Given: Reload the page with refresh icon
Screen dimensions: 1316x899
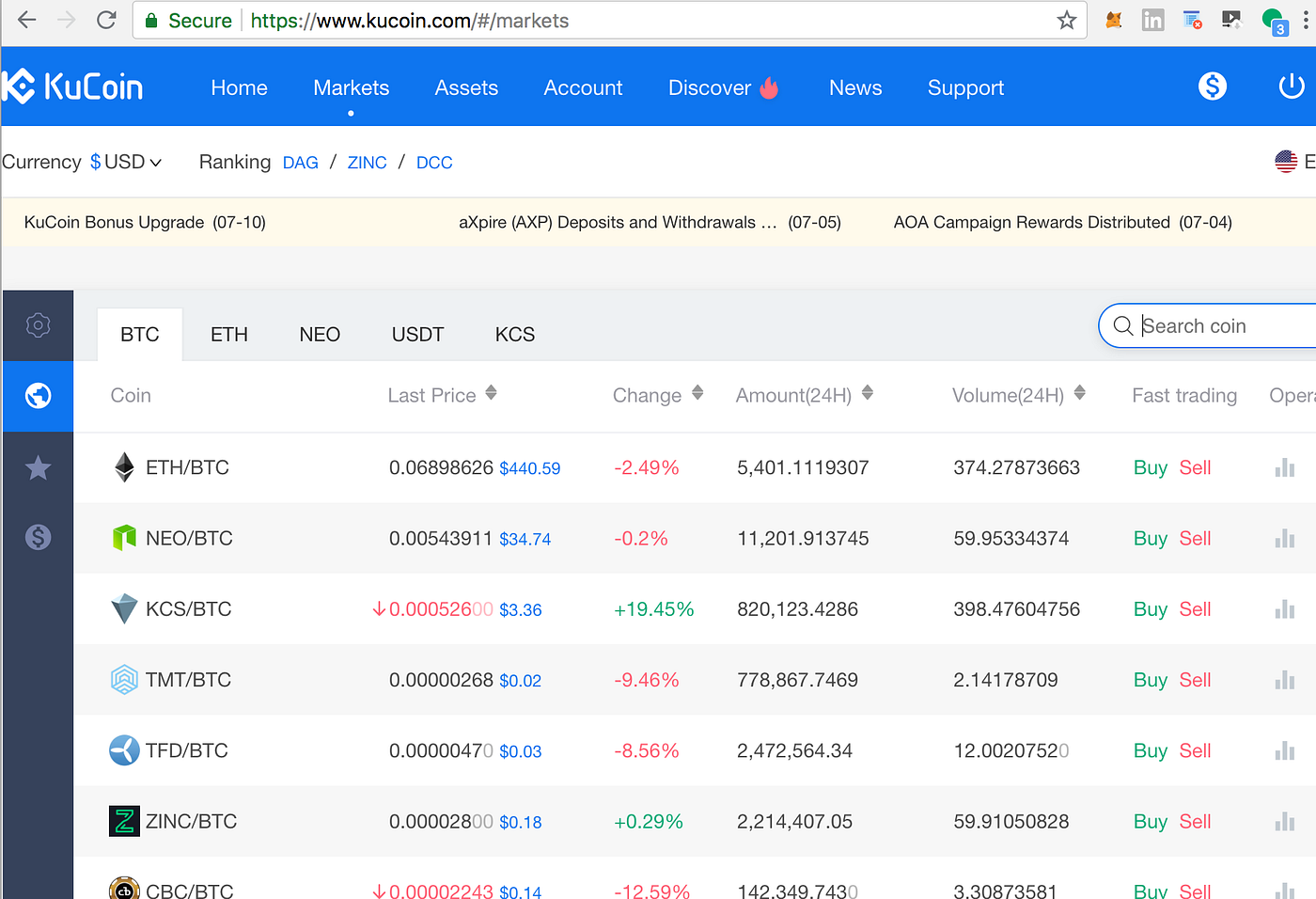Looking at the screenshot, I should (106, 20).
